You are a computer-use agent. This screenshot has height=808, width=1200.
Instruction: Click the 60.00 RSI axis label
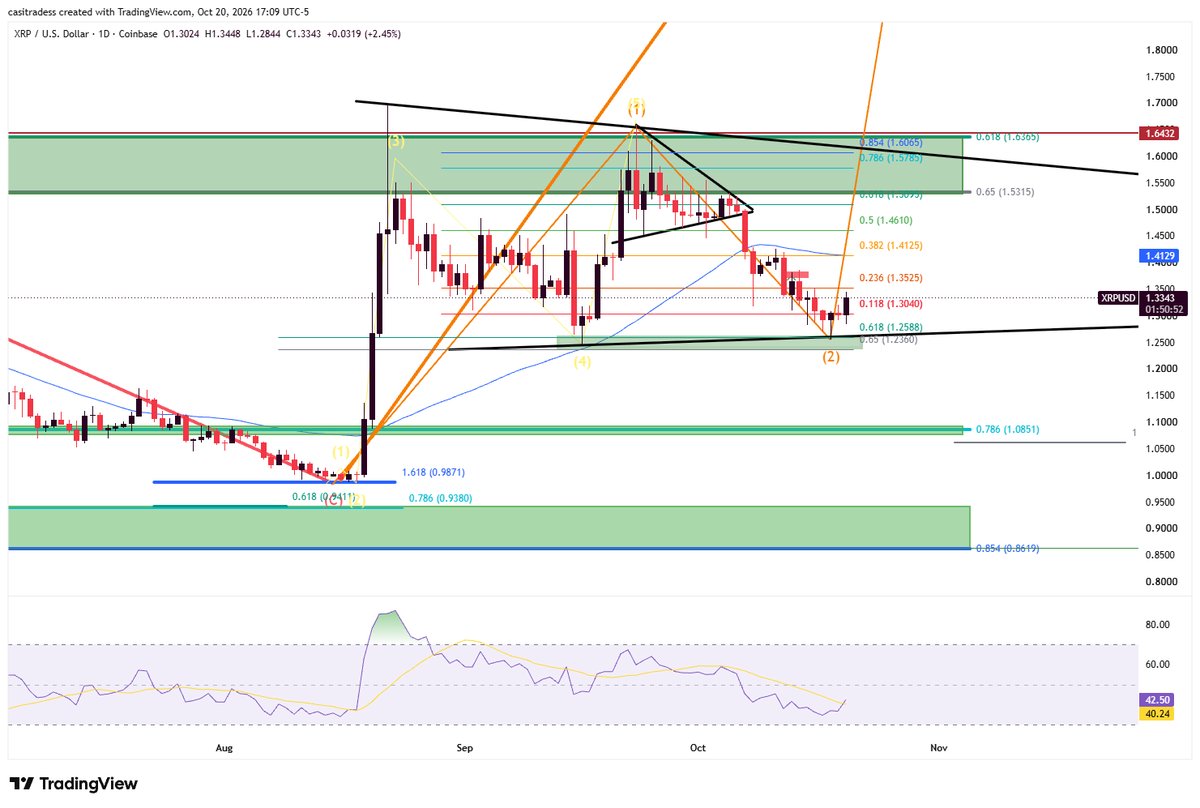[x=1159, y=664]
